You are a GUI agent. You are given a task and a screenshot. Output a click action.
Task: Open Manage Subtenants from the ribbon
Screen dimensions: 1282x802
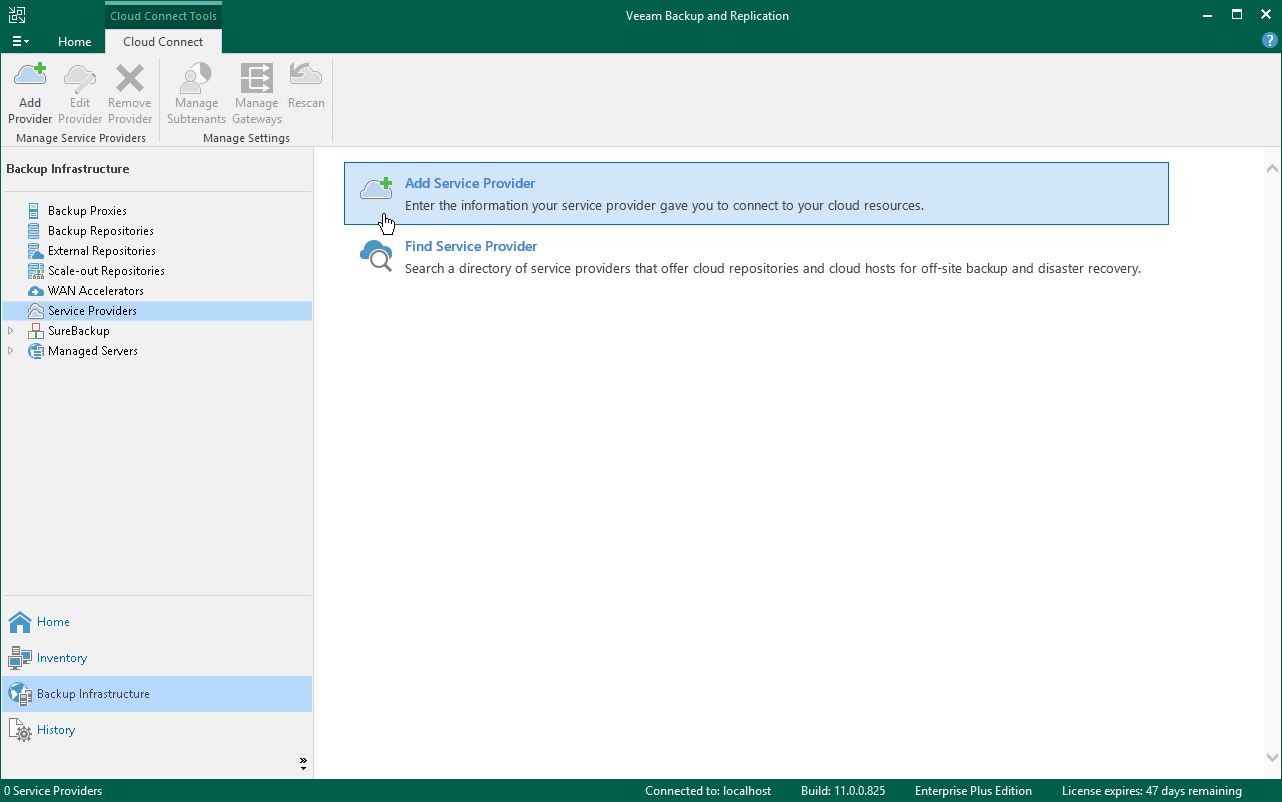[x=196, y=94]
